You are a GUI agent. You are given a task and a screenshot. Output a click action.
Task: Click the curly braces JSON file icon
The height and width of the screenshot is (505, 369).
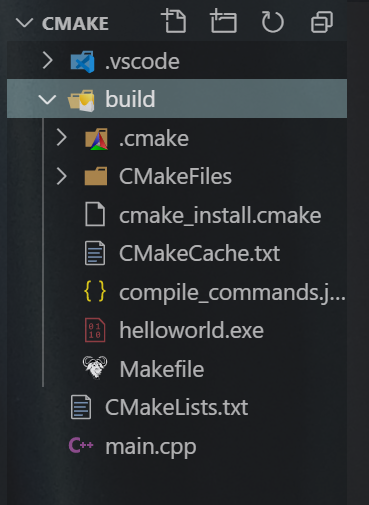(x=95, y=291)
